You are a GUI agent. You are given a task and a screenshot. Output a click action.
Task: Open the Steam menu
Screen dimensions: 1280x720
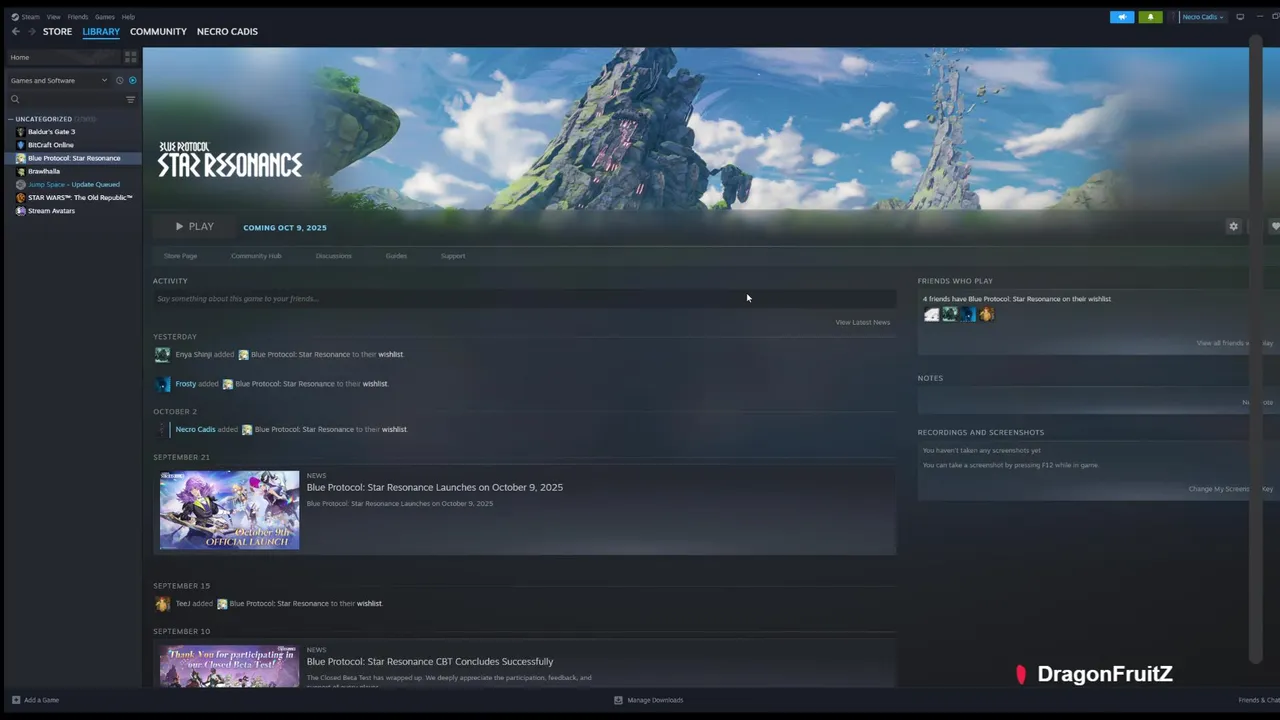point(30,17)
